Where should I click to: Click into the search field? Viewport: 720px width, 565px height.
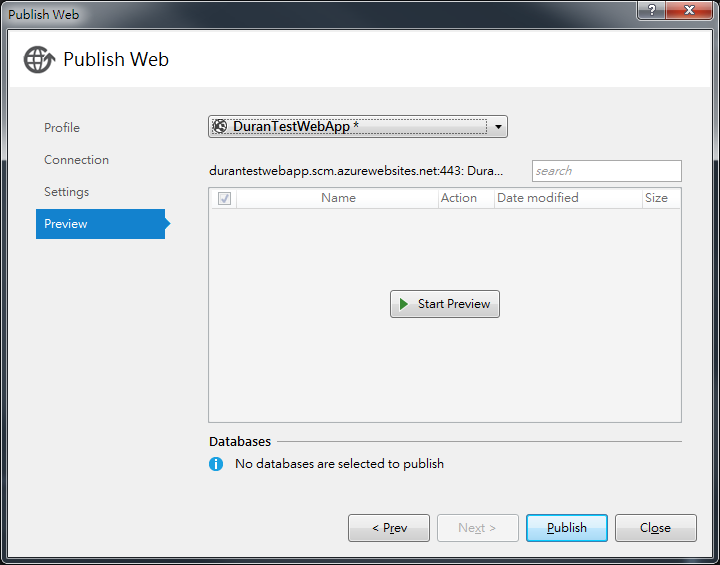(607, 171)
